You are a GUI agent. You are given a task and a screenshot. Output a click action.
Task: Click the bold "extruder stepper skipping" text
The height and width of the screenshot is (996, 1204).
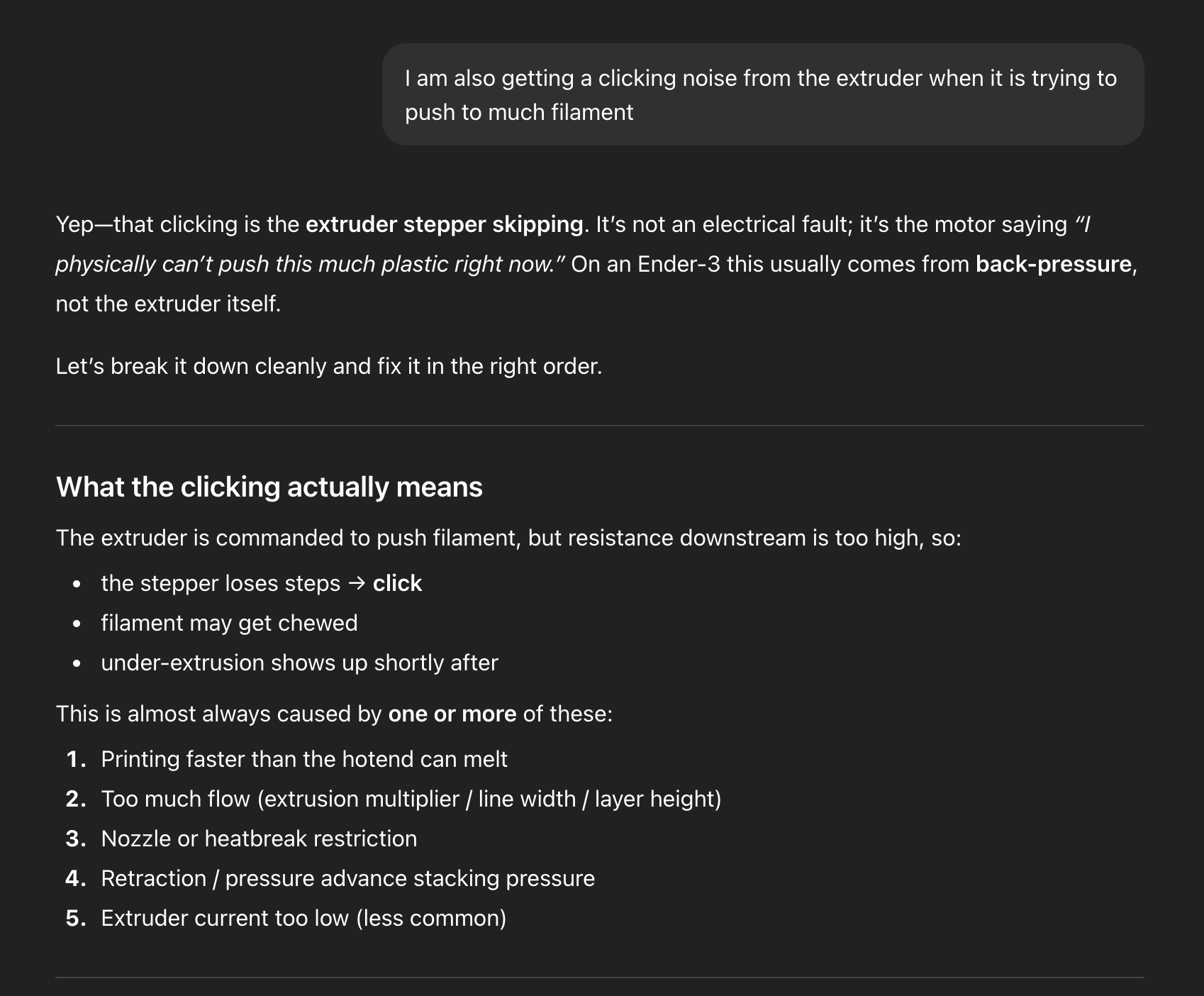444,224
